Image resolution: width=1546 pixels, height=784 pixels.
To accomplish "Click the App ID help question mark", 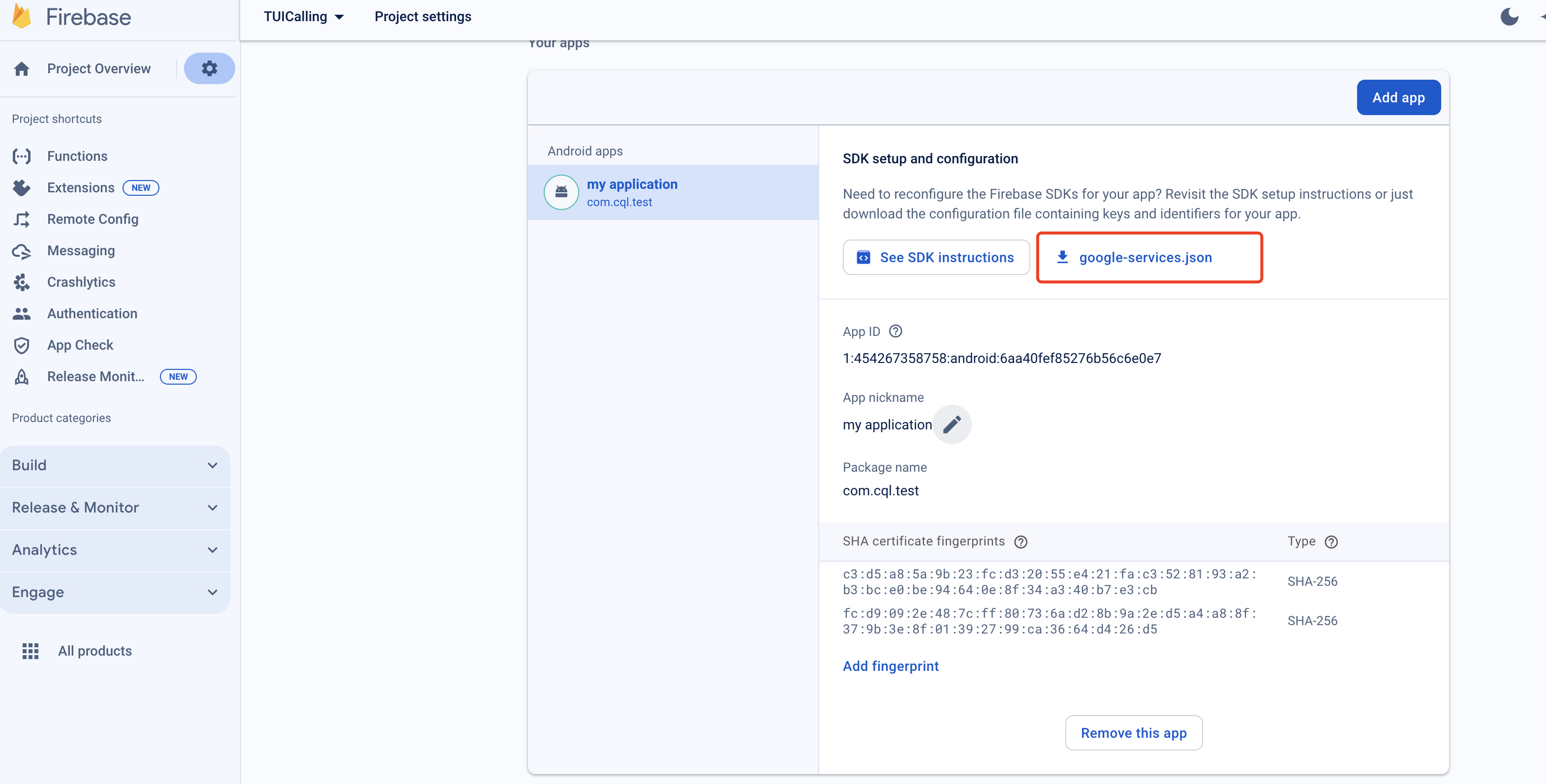I will (x=896, y=331).
